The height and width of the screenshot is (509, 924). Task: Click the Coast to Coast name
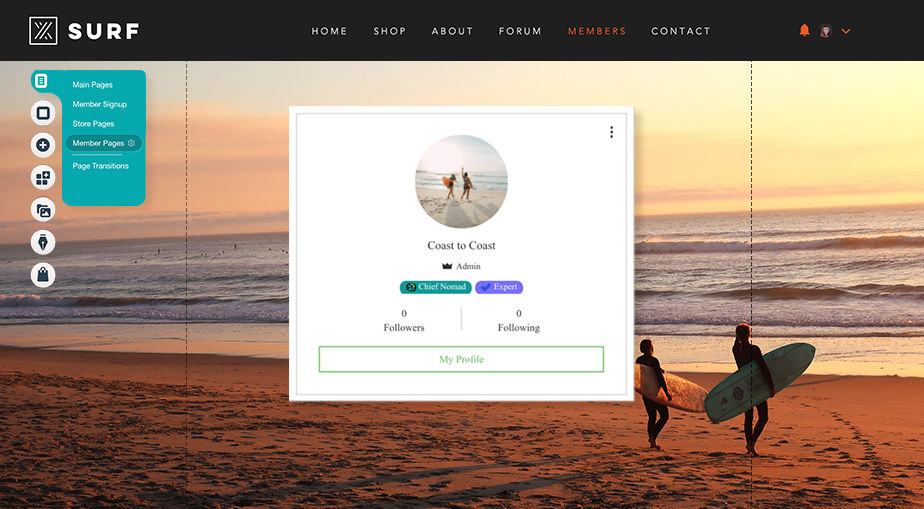pyautogui.click(x=461, y=246)
